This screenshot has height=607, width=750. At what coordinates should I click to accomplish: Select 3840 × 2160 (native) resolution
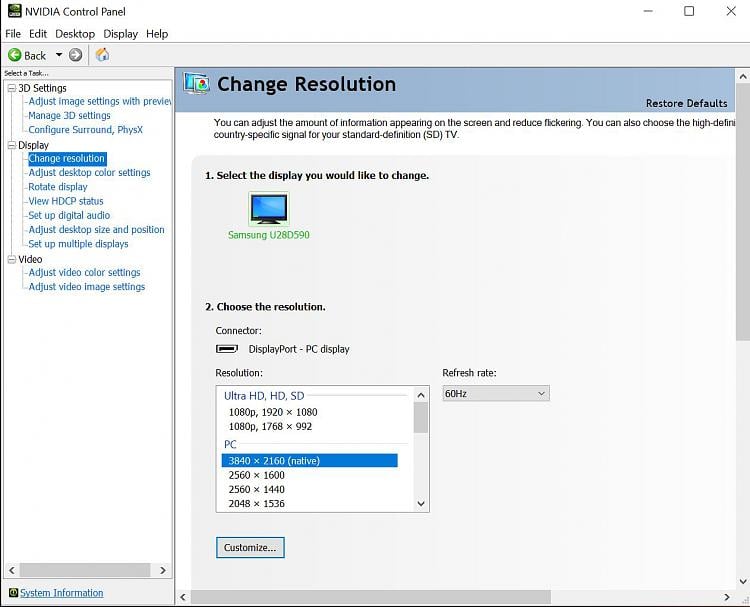[309, 461]
